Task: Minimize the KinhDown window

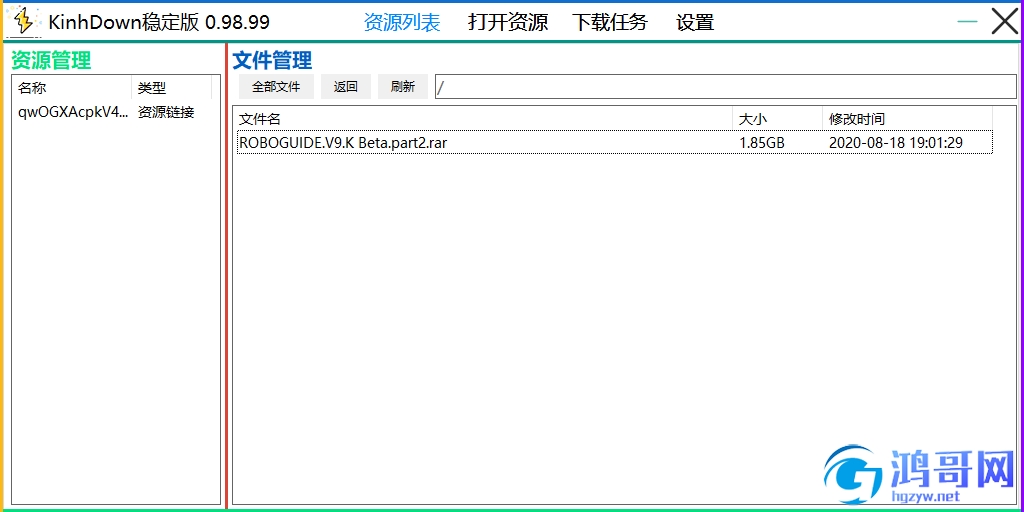Action: click(x=967, y=22)
